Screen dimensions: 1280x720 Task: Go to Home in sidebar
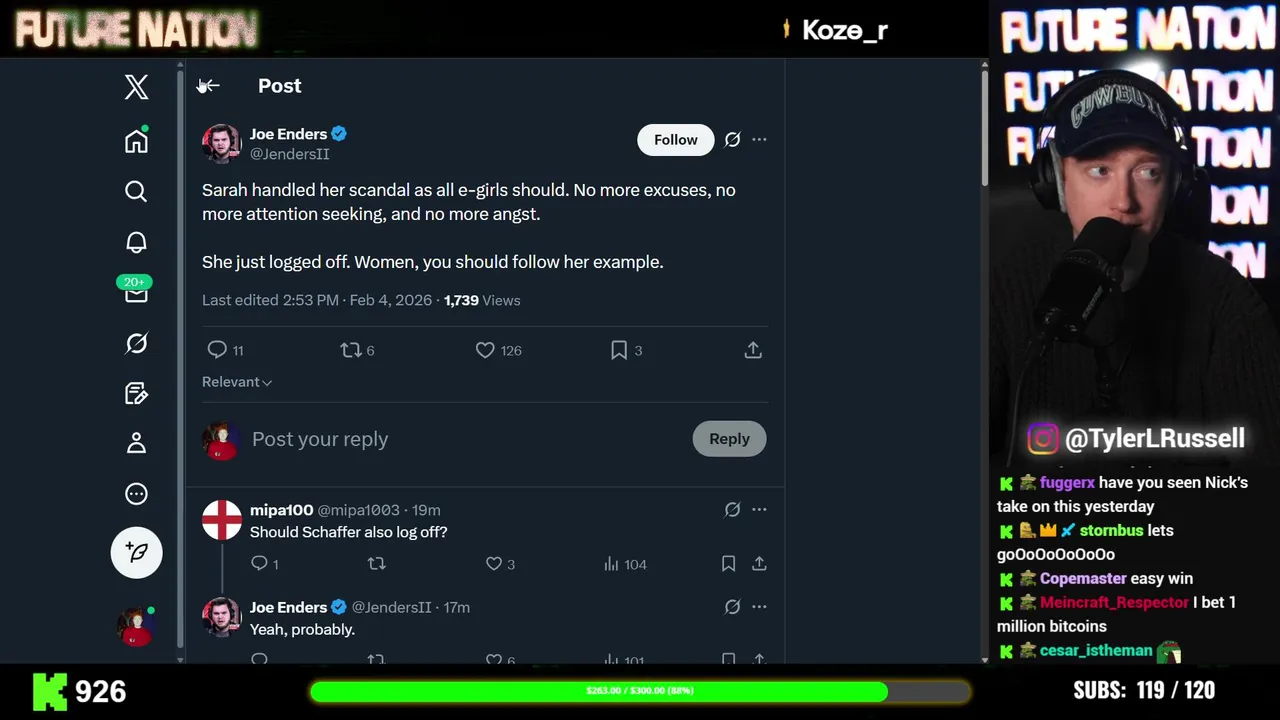(x=136, y=141)
